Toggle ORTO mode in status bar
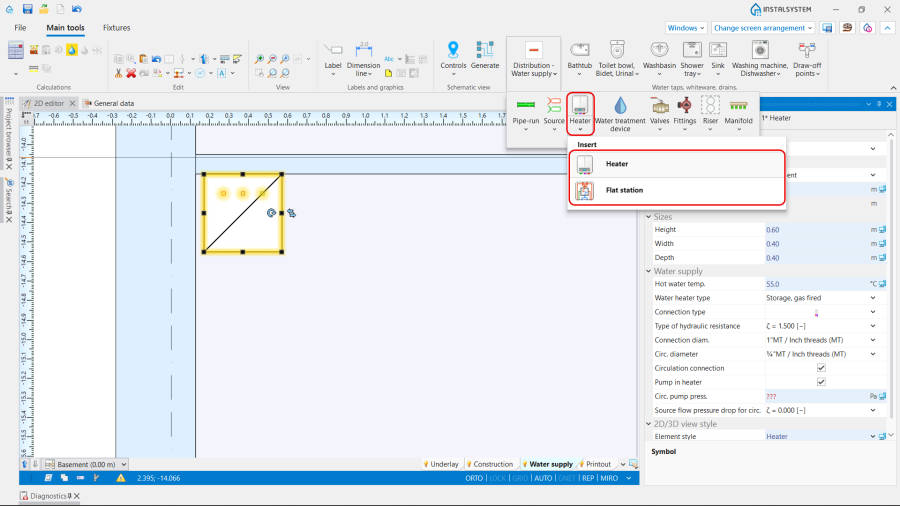Image resolution: width=900 pixels, height=506 pixels. coord(474,478)
